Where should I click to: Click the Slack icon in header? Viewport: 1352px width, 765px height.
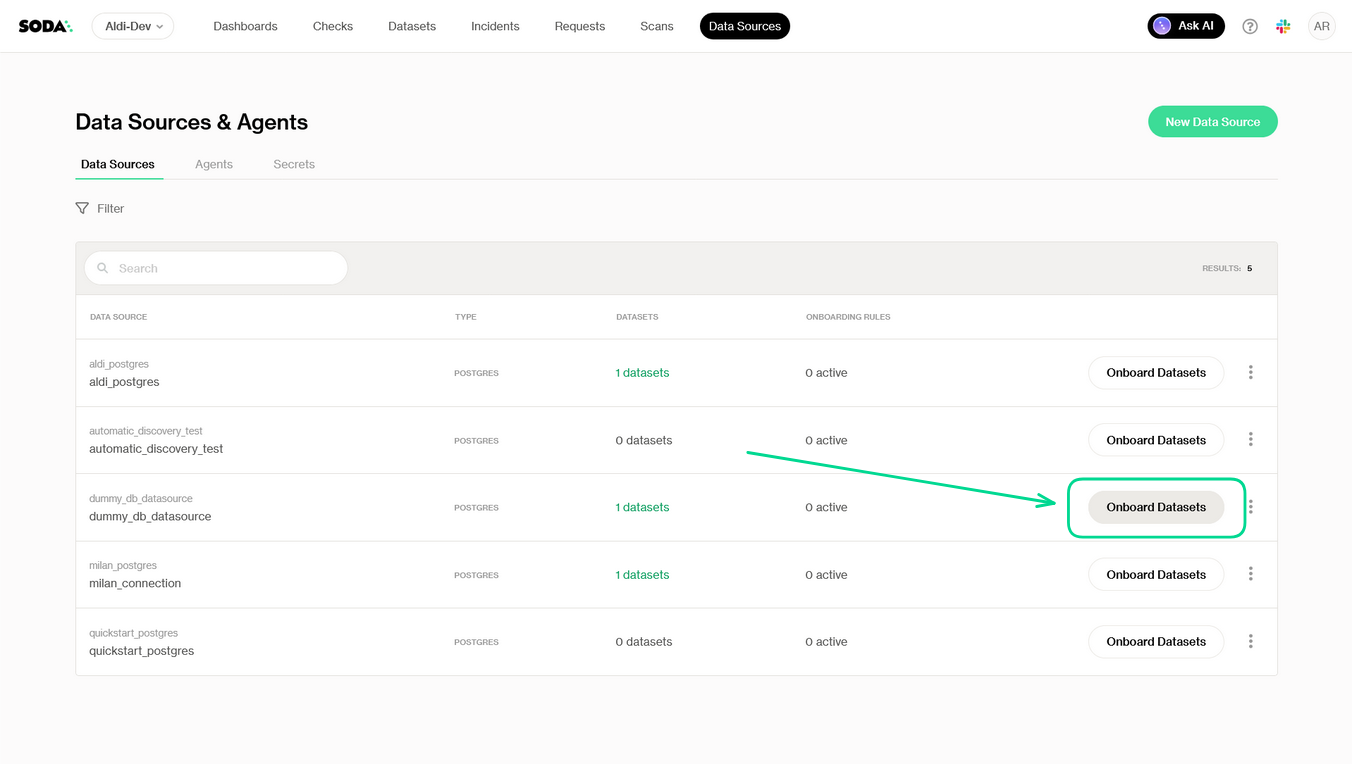1283,27
